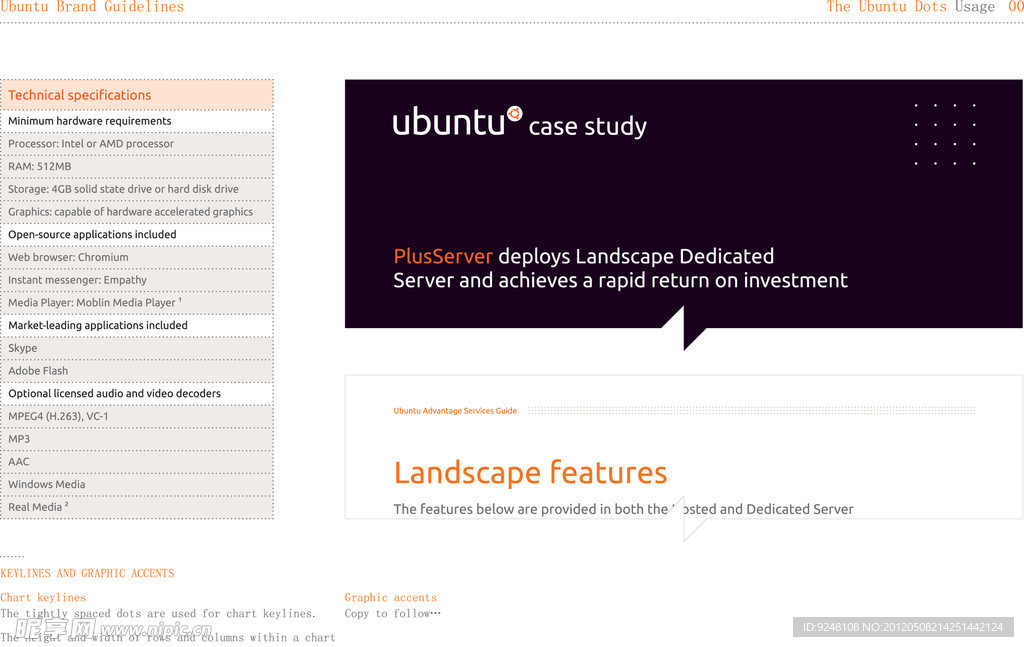Select the Minimum hardware requirements row
This screenshot has width=1024, height=647.
click(137, 121)
